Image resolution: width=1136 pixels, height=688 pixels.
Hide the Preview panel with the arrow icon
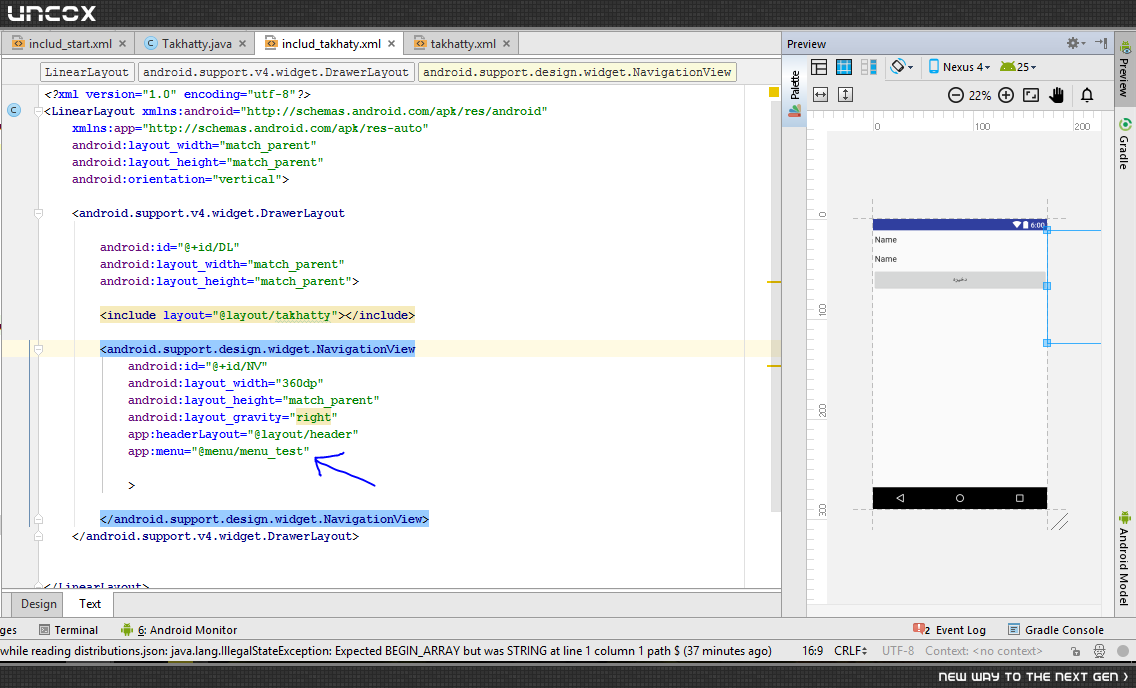1101,43
